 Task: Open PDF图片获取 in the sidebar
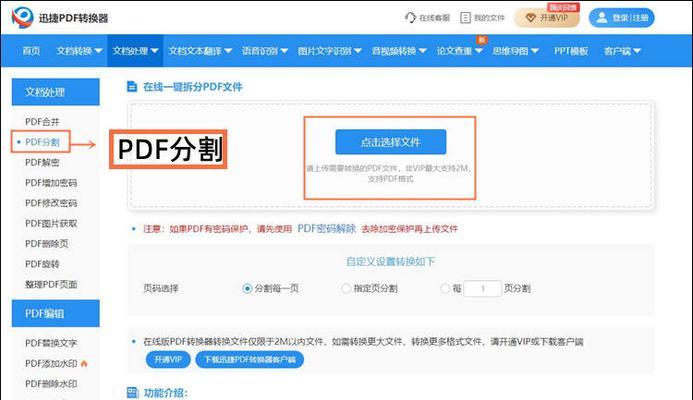[51, 223]
